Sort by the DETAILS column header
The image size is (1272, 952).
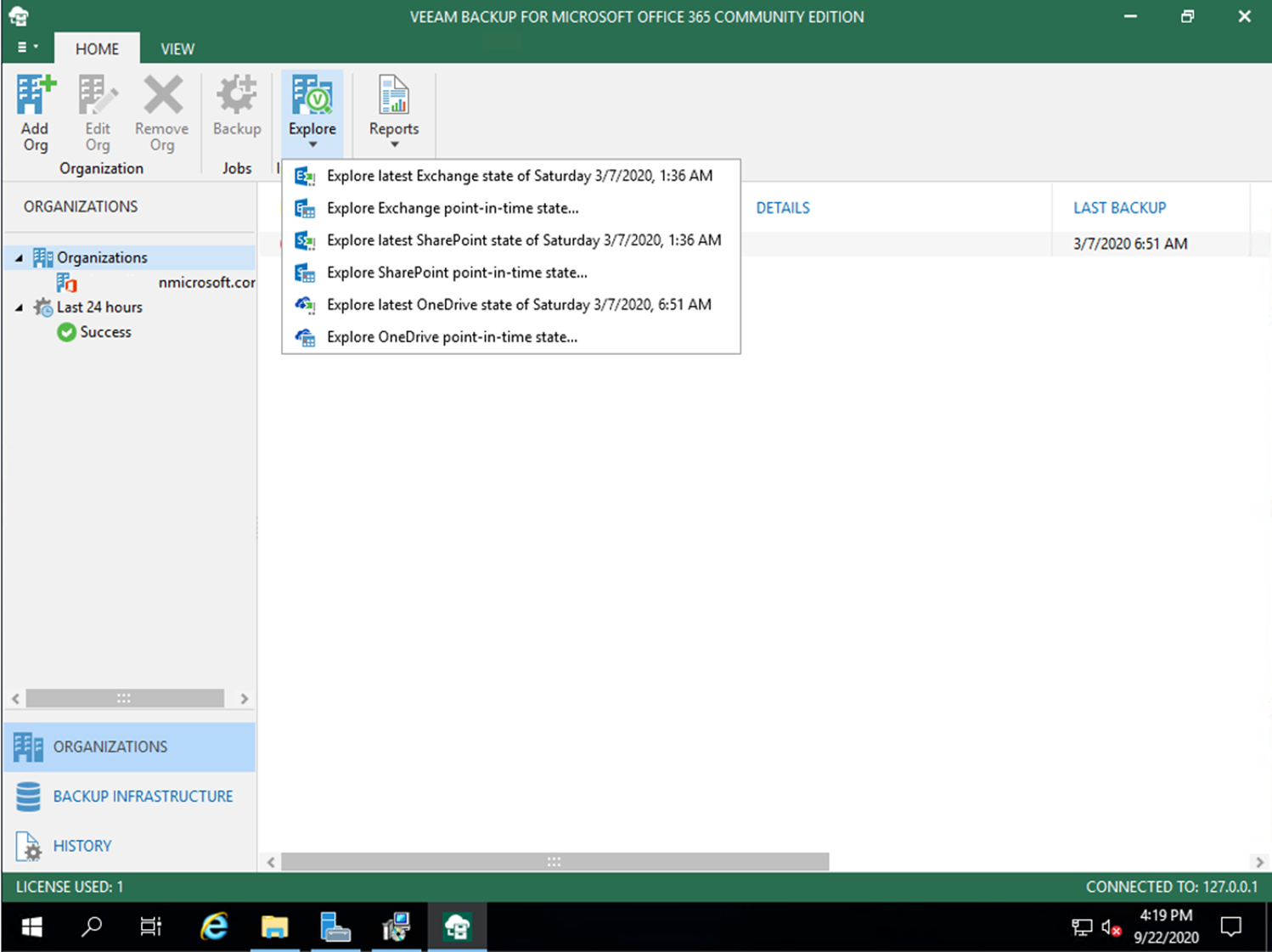(783, 208)
